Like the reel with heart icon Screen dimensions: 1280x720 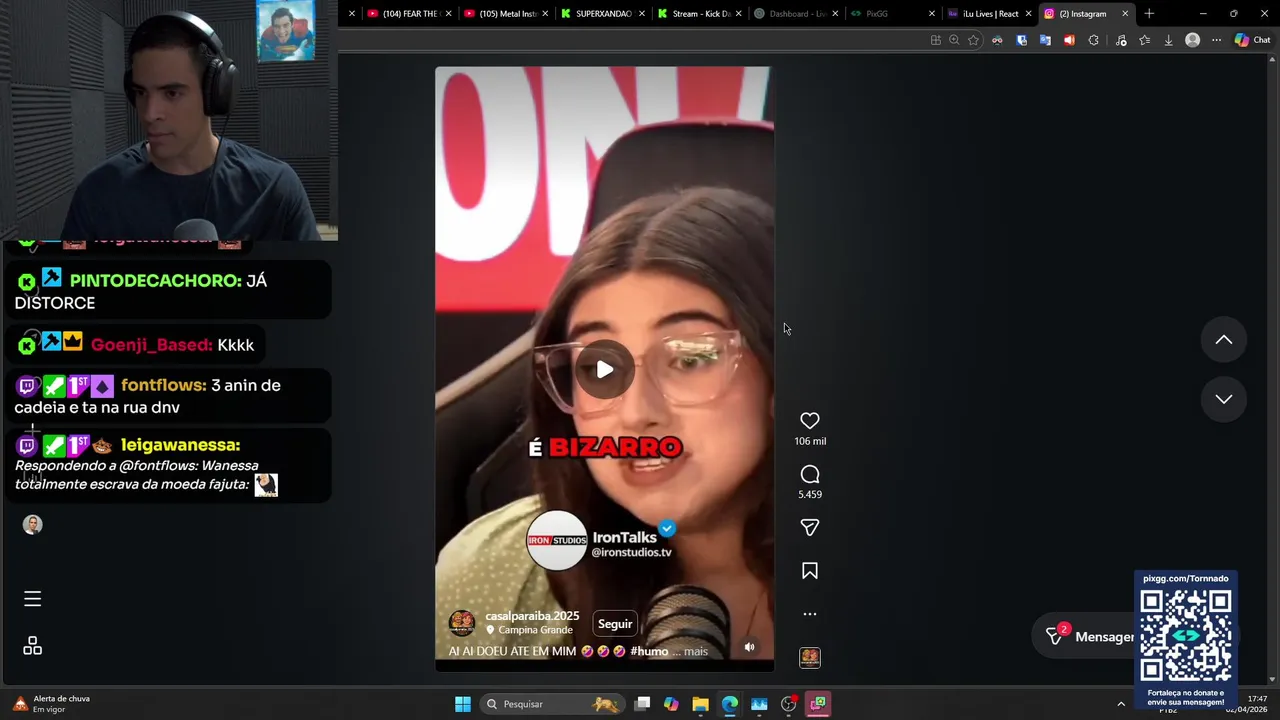810,421
